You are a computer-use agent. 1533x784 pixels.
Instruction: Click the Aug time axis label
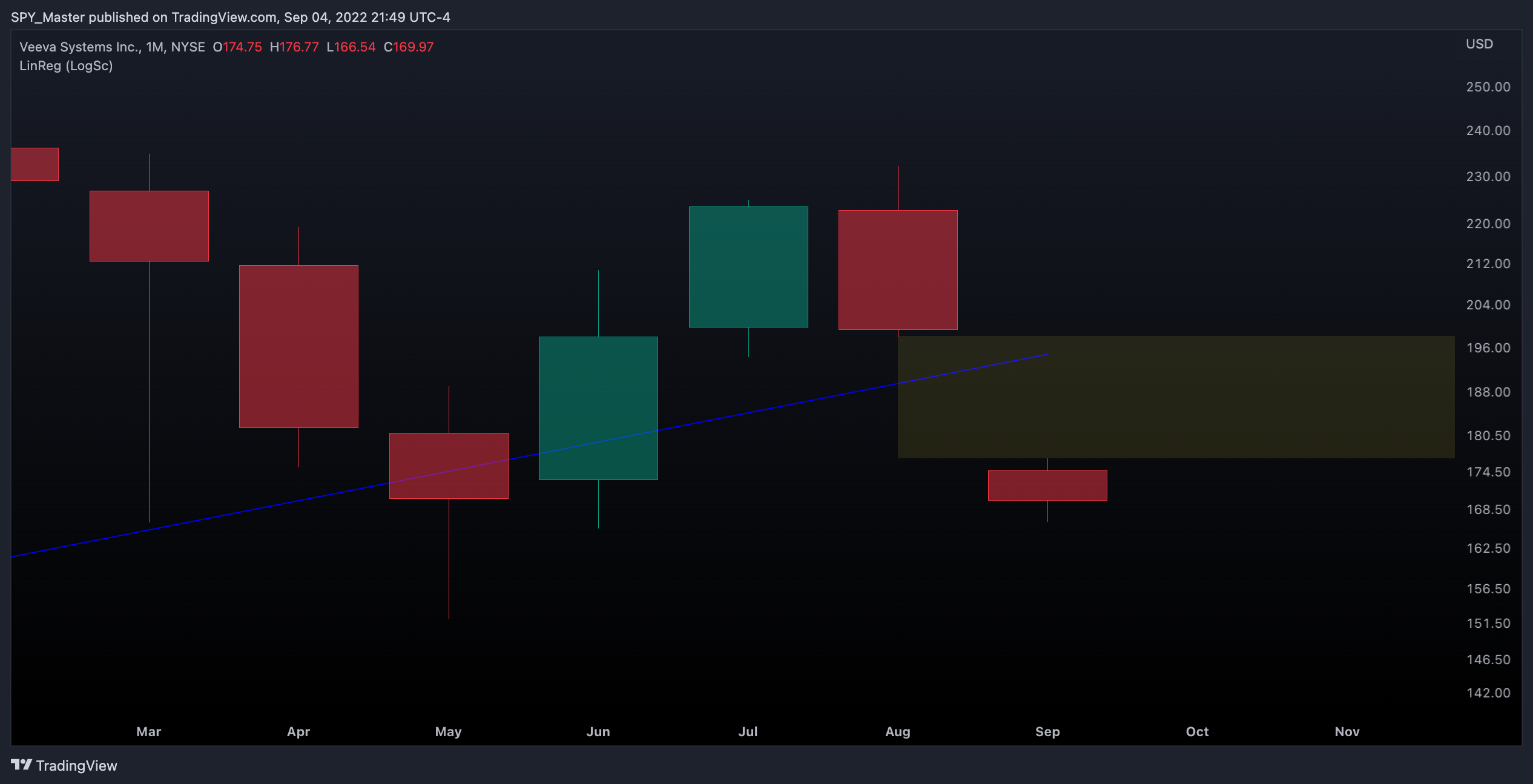pos(898,732)
